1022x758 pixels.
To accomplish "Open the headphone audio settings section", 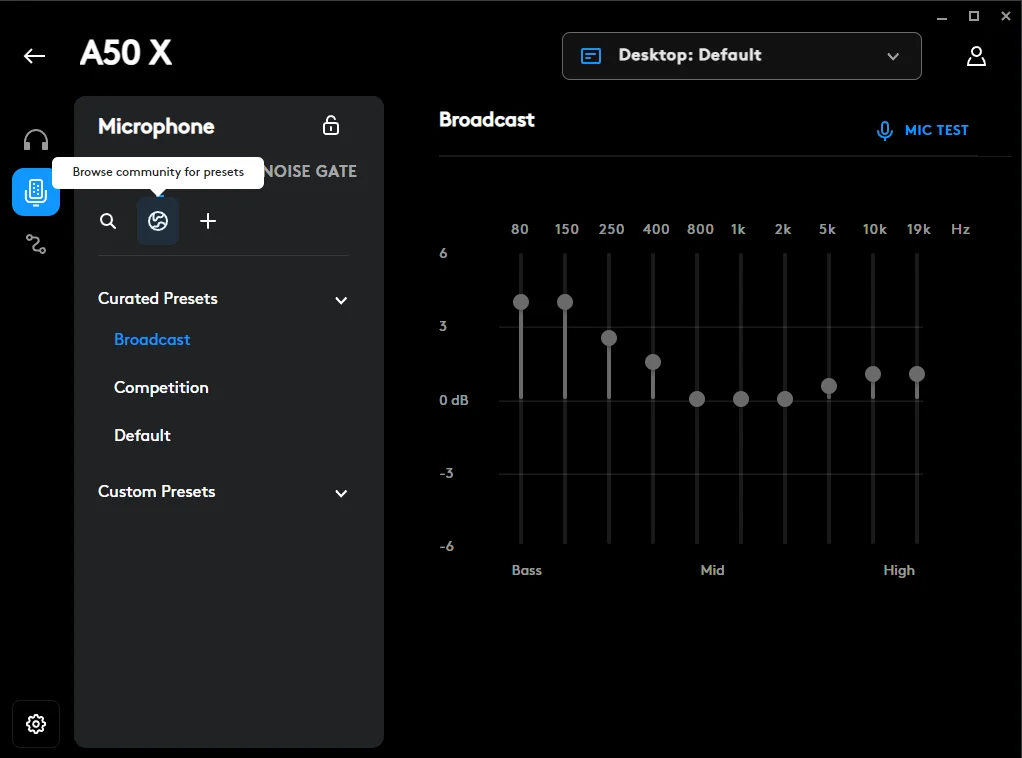I will [x=36, y=139].
